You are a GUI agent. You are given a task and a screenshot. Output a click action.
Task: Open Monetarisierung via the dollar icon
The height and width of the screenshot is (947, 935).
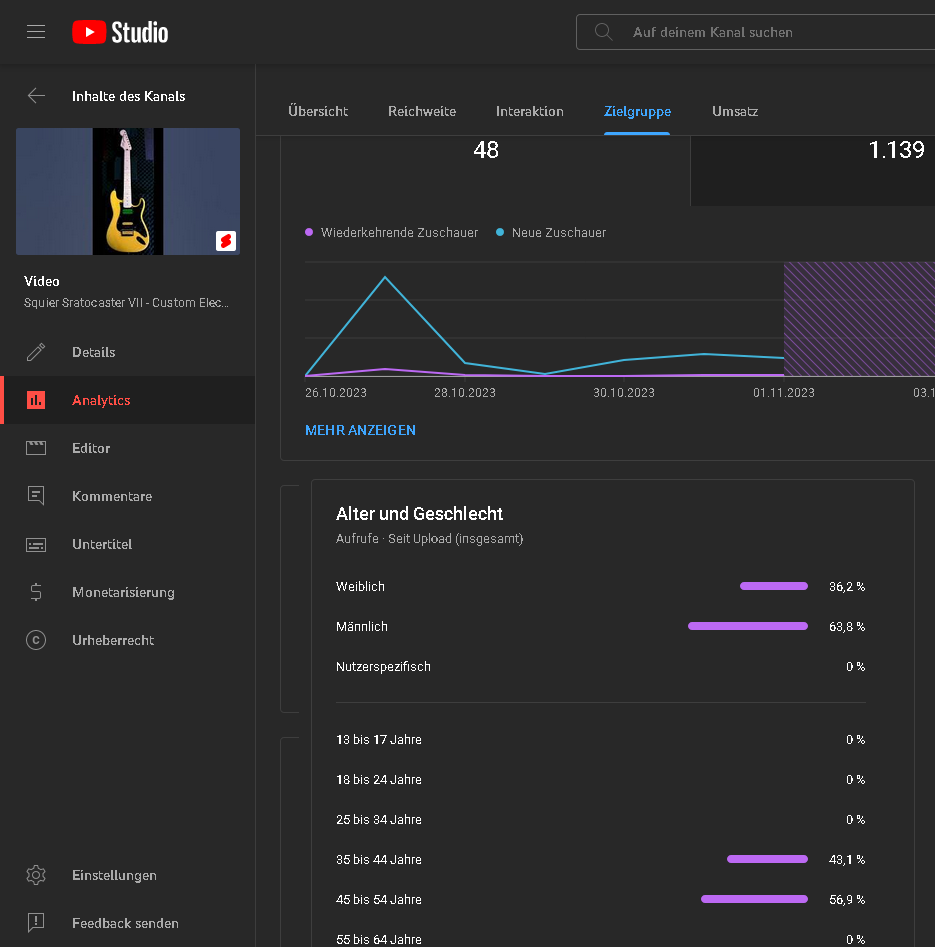pyautogui.click(x=36, y=592)
